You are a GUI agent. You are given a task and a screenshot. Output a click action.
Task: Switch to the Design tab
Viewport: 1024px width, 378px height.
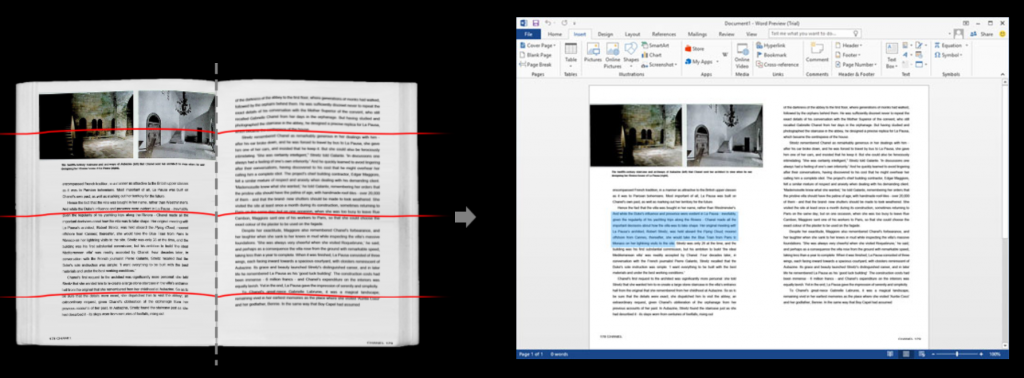click(605, 34)
